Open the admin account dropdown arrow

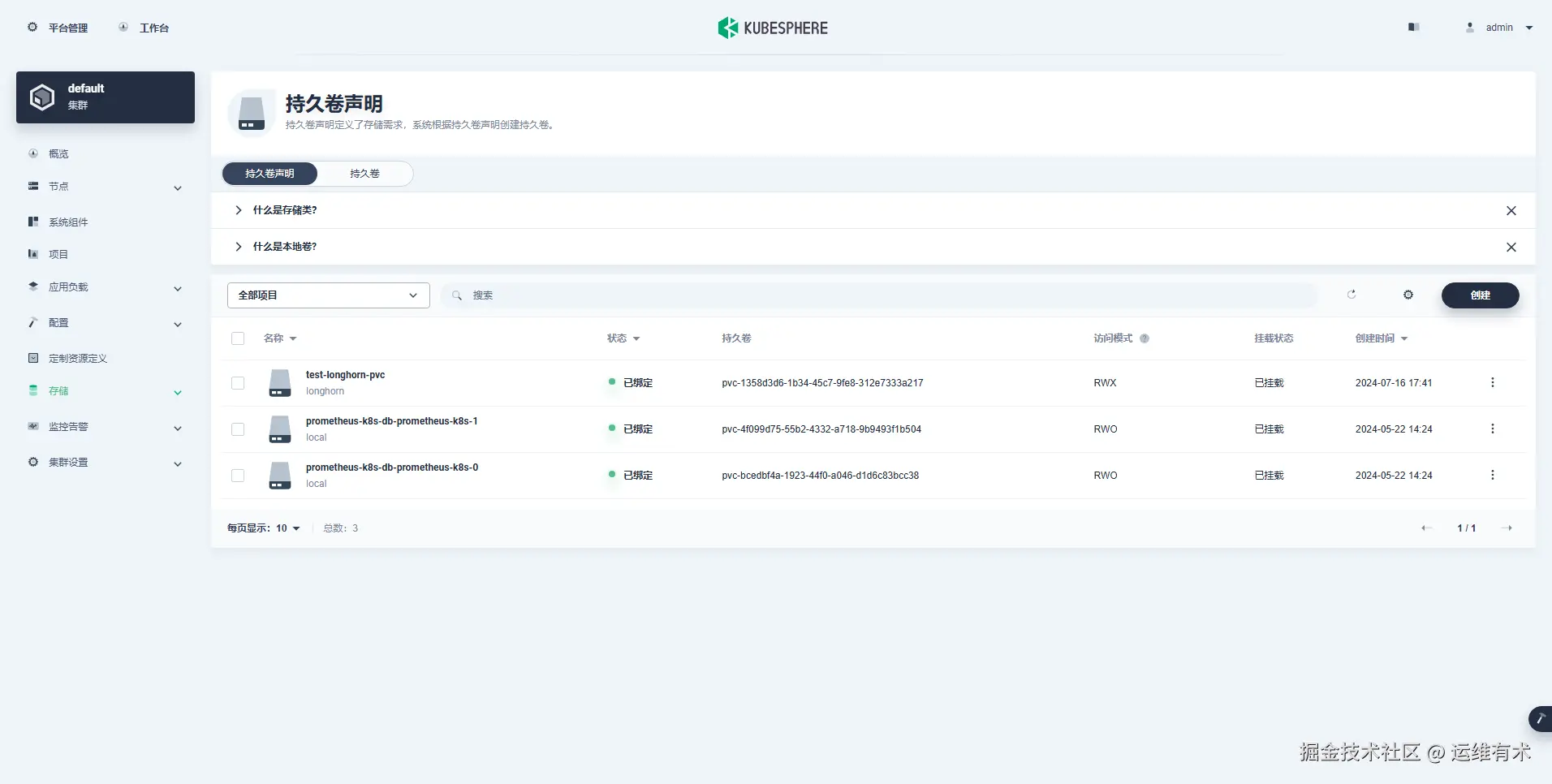pyautogui.click(x=1529, y=28)
